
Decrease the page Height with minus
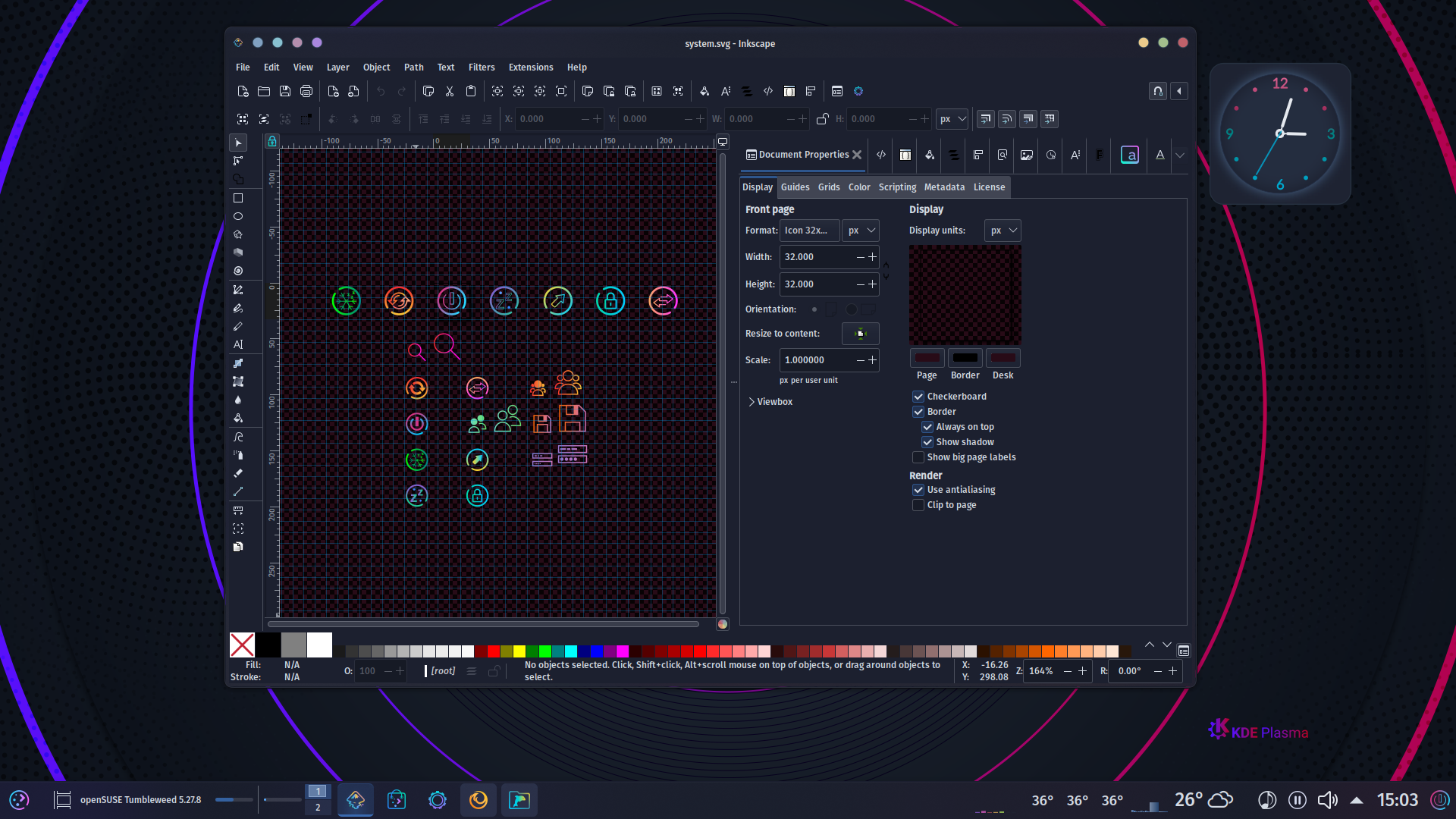(861, 284)
